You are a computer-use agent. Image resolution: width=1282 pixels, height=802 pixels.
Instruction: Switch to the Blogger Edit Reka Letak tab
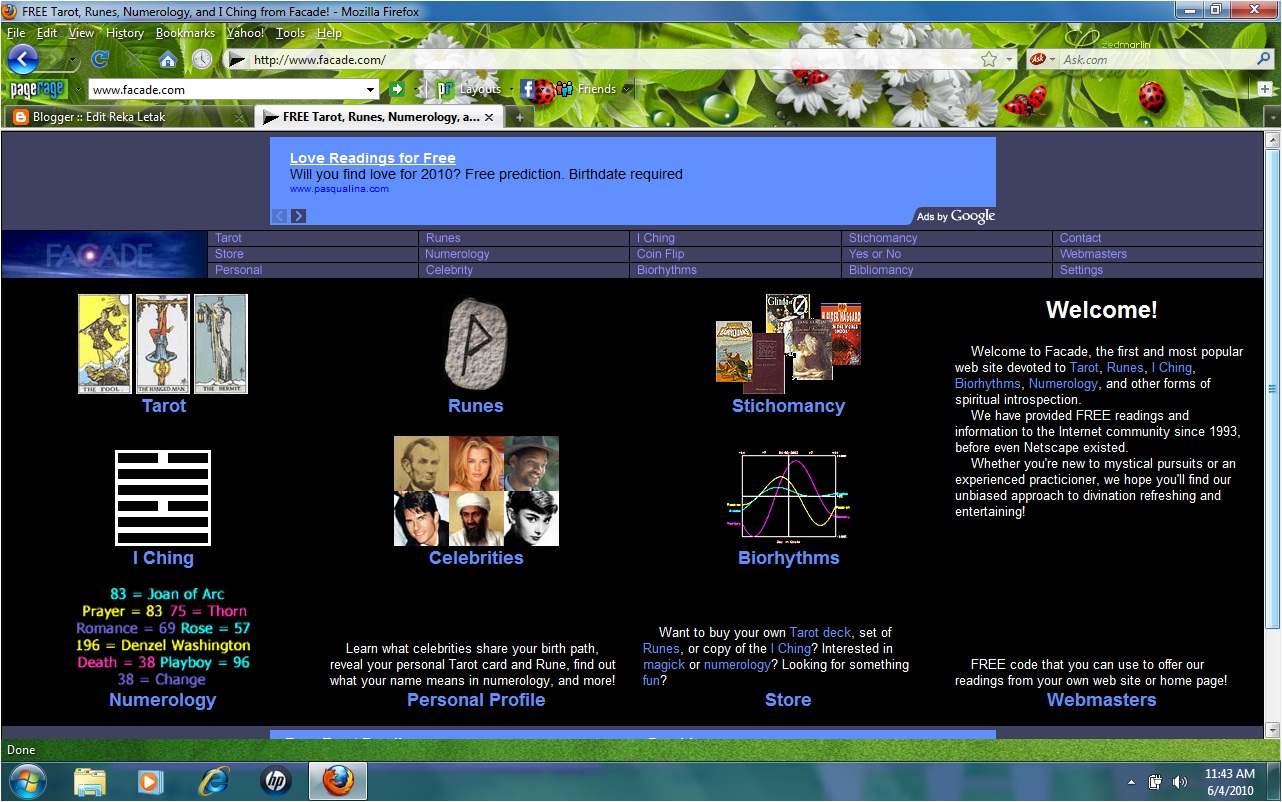click(x=127, y=117)
